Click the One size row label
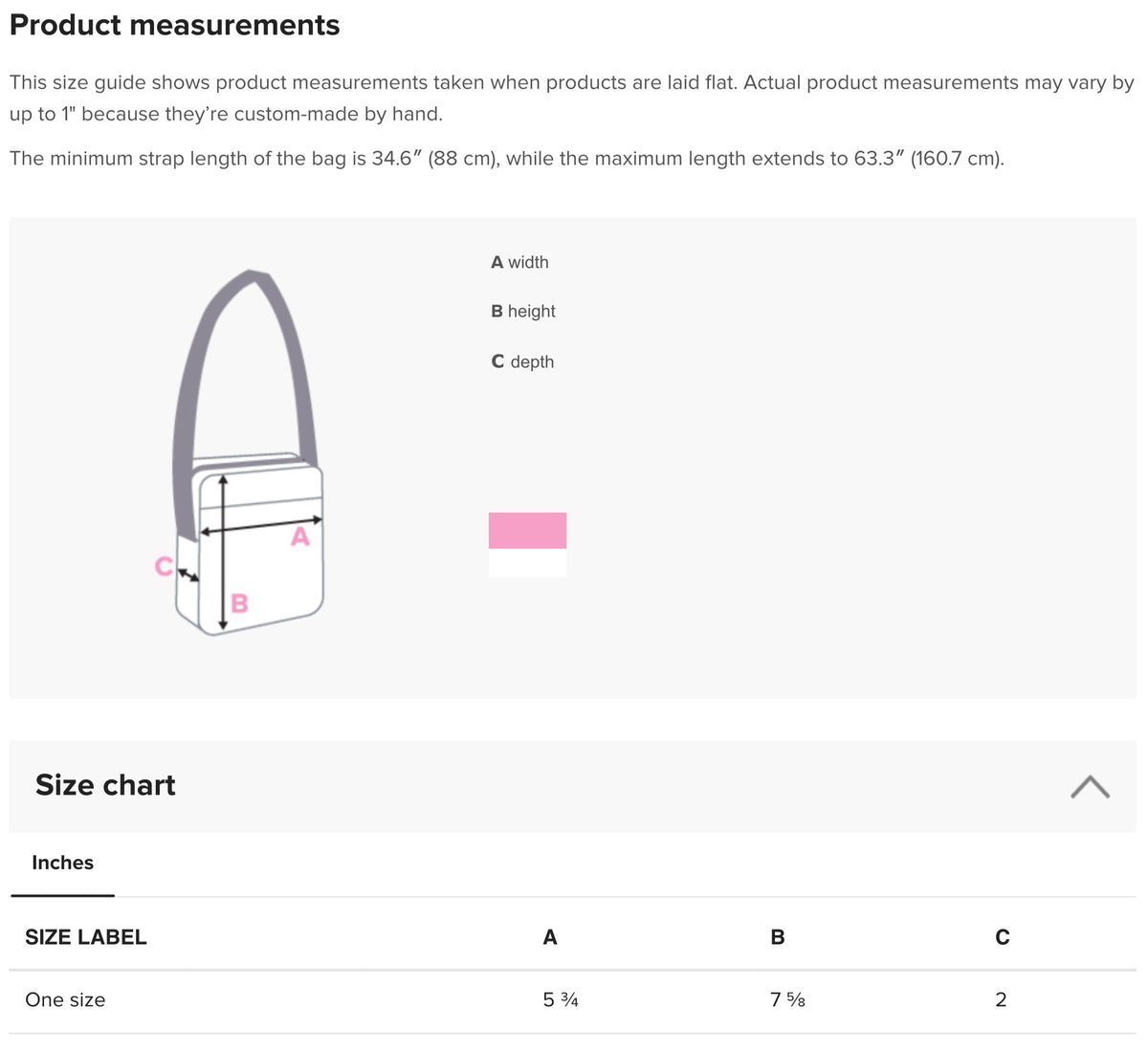Screen dimensions: 1148x1051 click(65, 999)
